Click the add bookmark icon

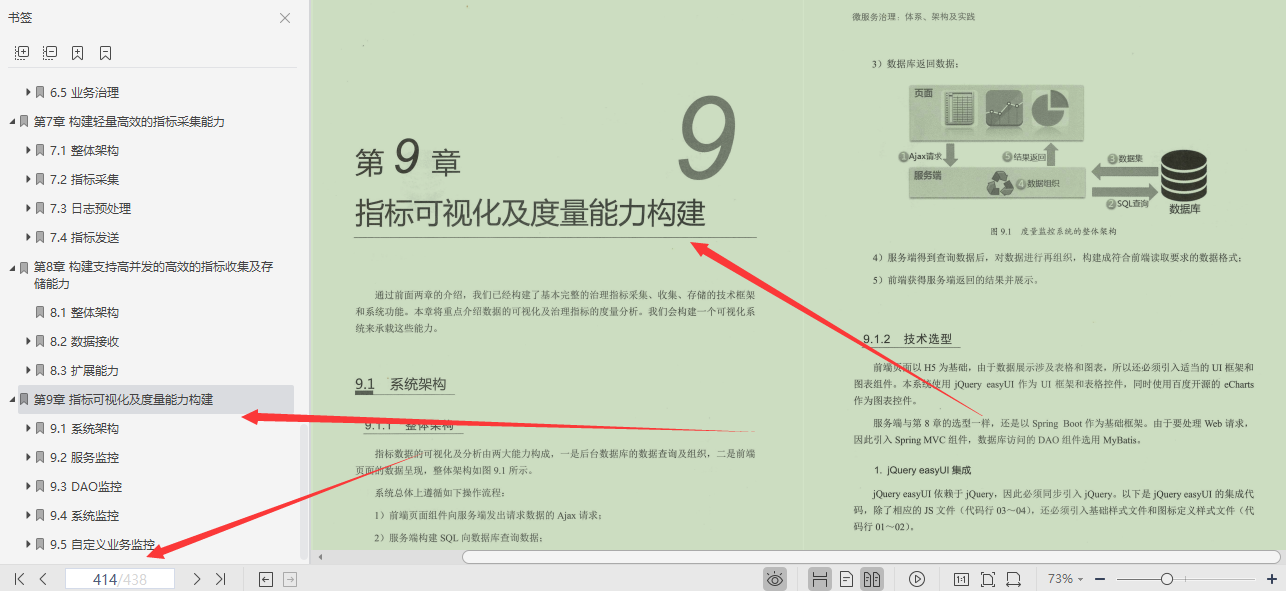point(78,52)
